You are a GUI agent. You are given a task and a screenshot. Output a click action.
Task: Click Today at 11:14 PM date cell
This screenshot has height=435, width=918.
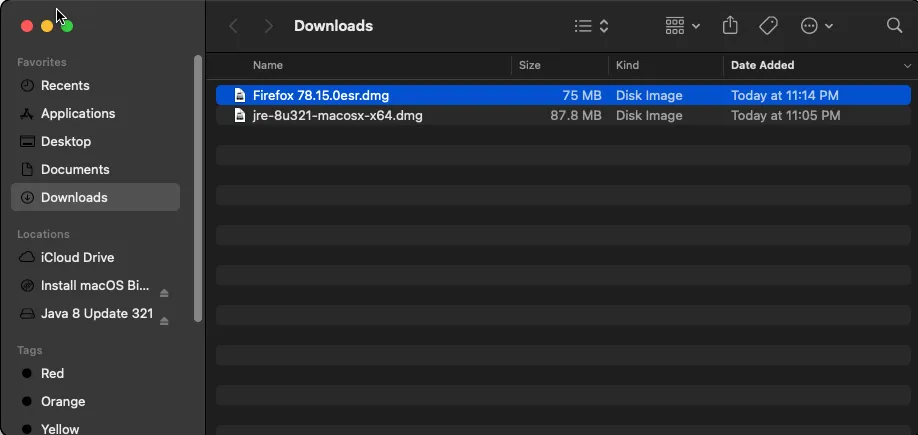click(x=785, y=95)
